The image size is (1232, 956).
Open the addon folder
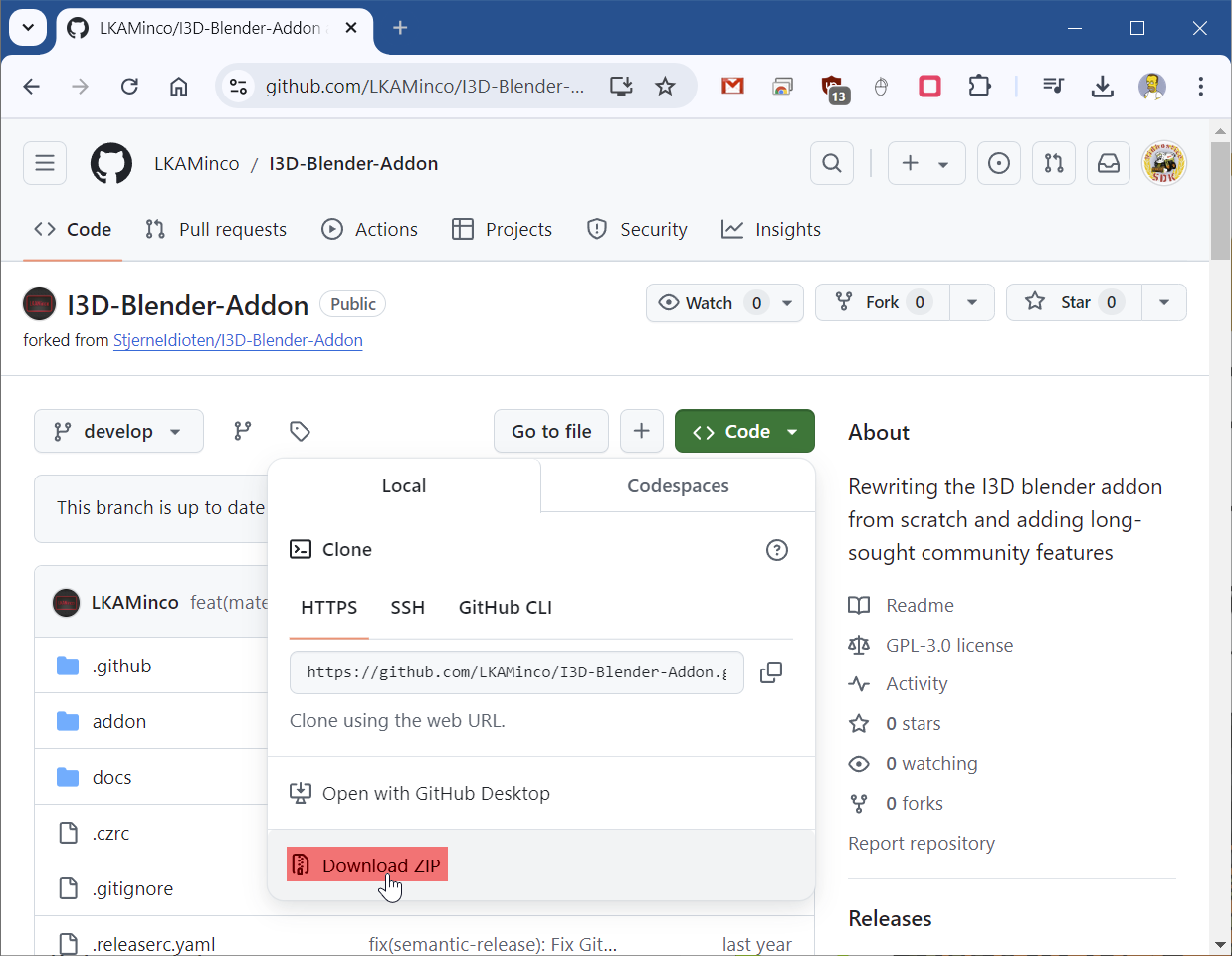click(x=119, y=722)
